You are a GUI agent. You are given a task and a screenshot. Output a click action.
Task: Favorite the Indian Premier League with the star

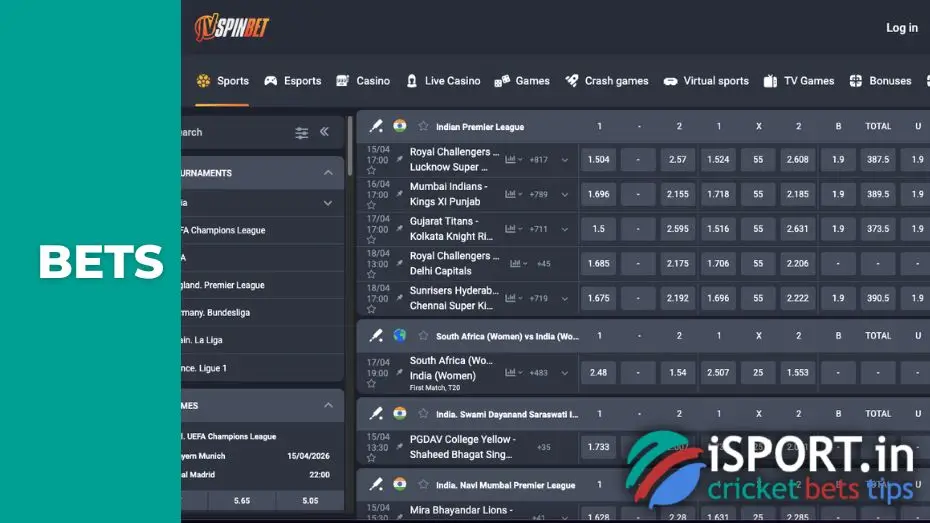pyautogui.click(x=423, y=126)
